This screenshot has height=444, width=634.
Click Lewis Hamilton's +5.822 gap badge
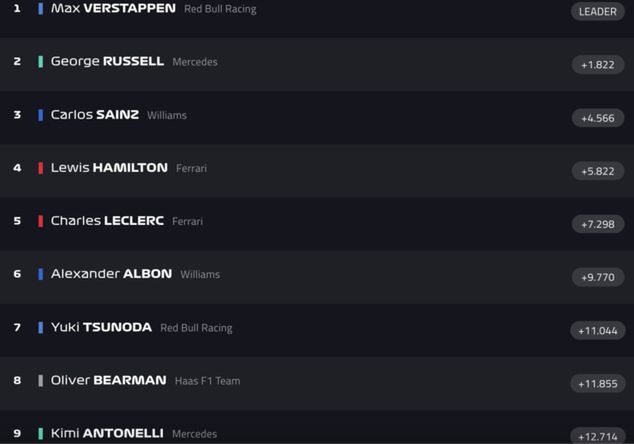(598, 171)
